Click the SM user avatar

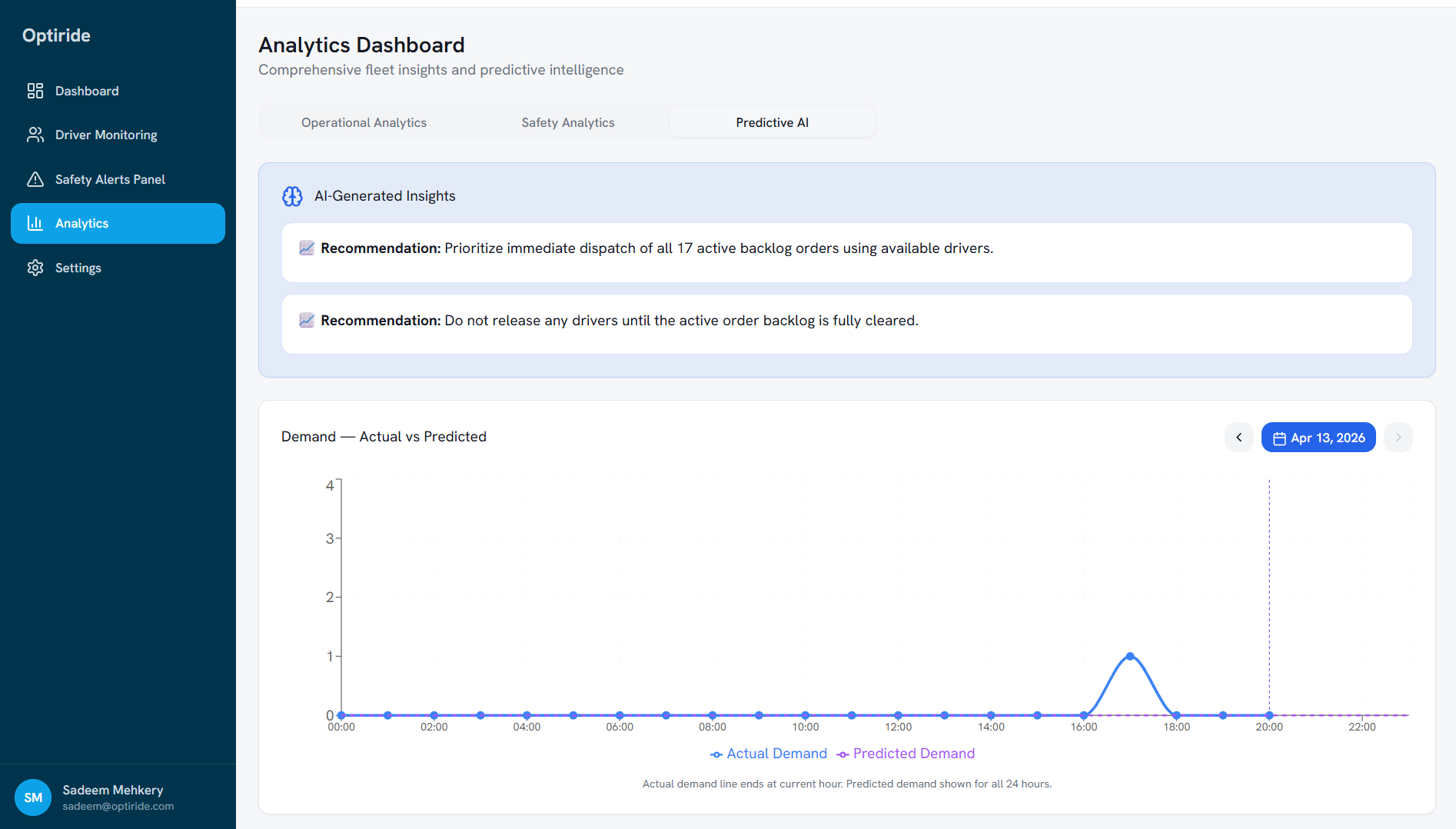33,797
